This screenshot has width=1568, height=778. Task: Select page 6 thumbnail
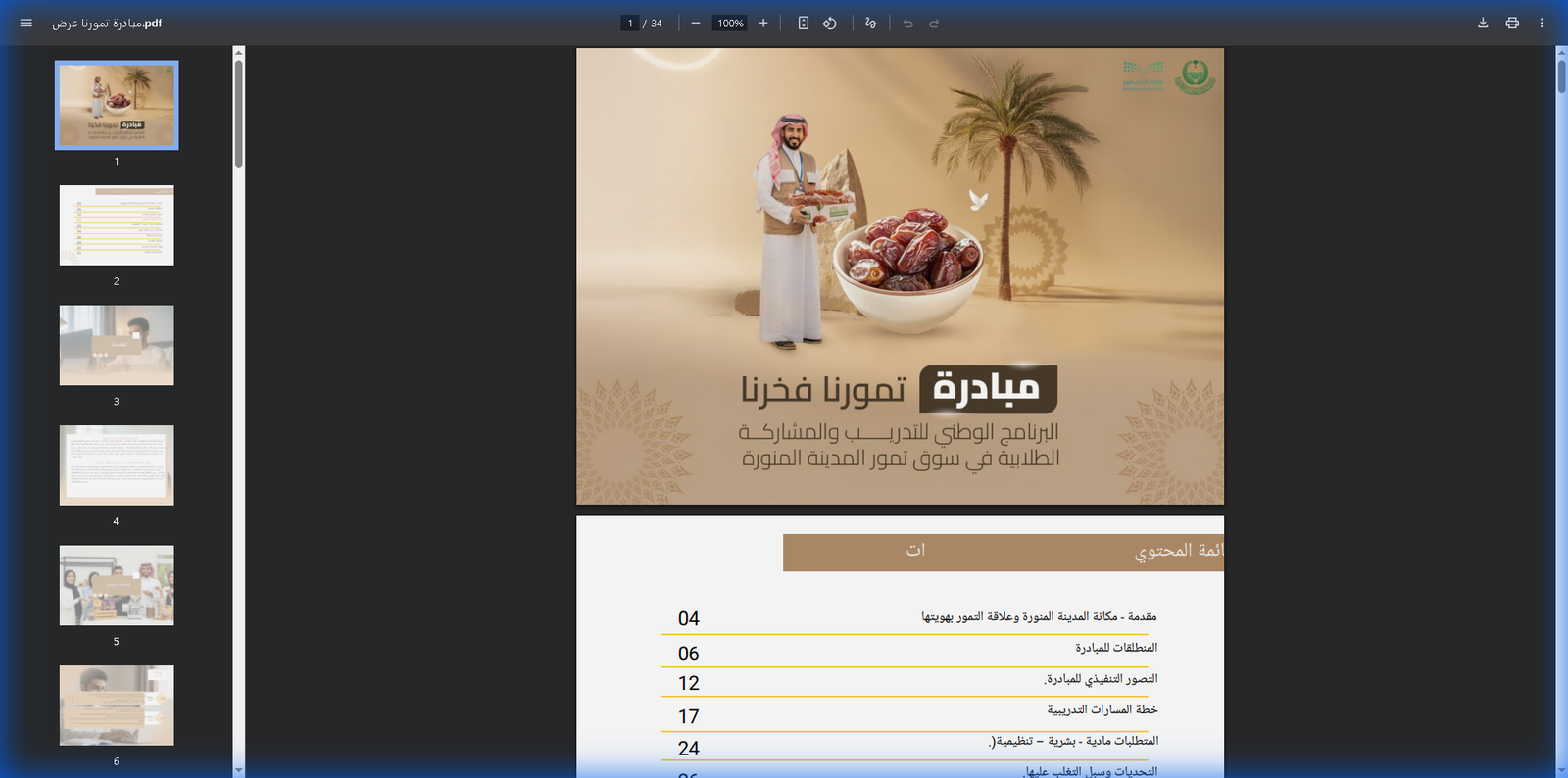tap(117, 705)
